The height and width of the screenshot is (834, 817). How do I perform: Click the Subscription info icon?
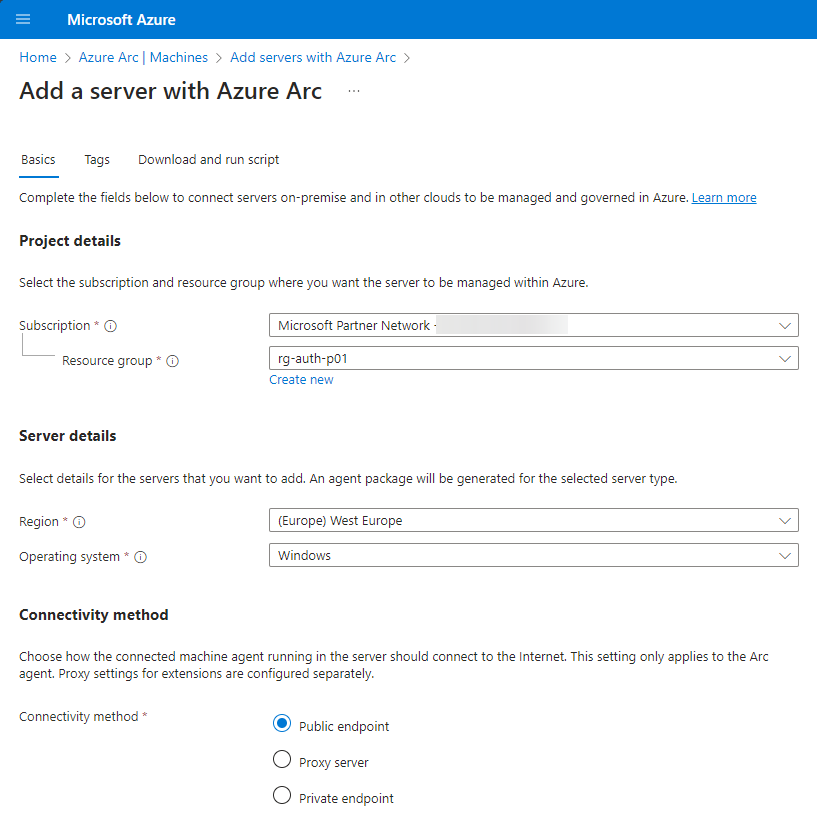[110, 326]
